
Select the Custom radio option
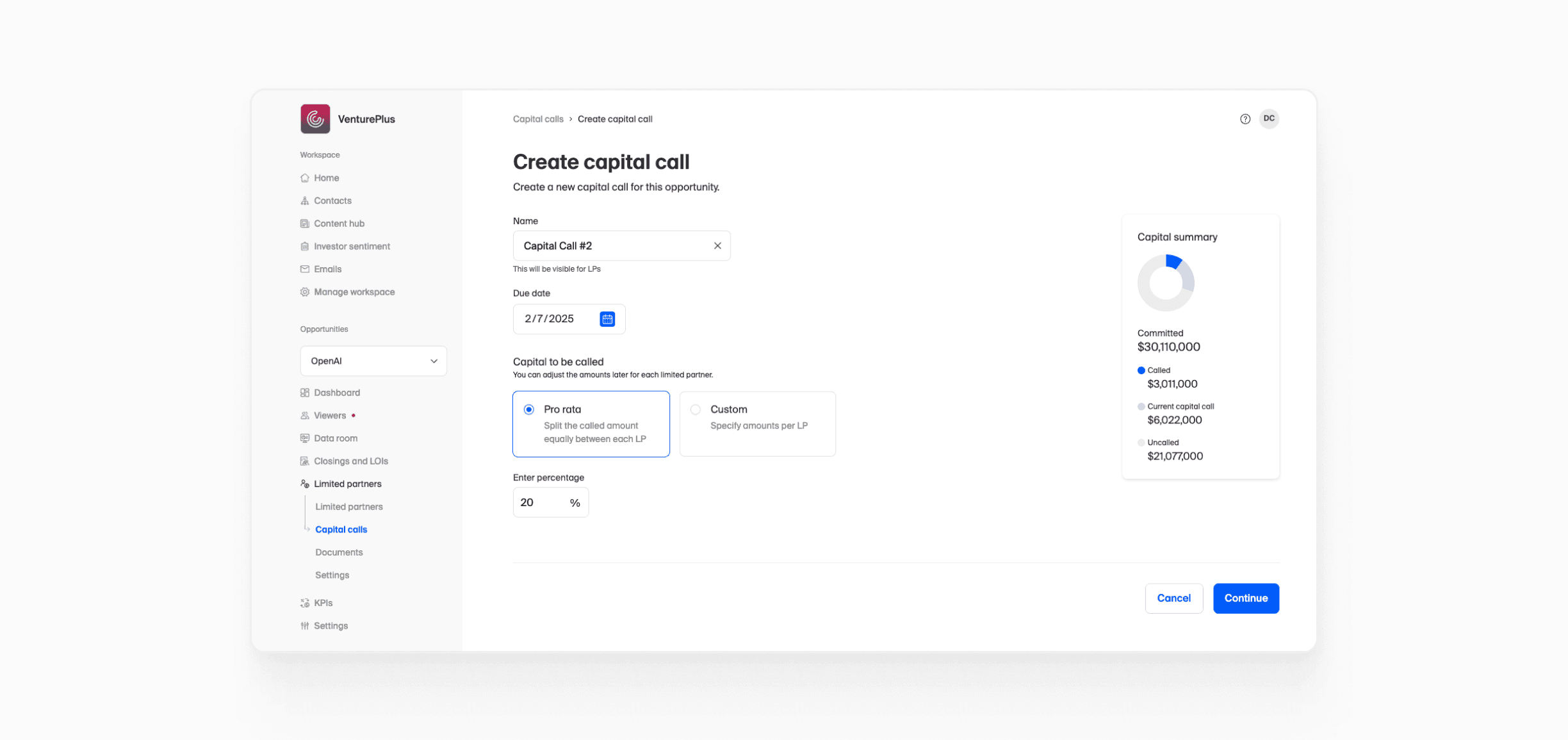696,409
